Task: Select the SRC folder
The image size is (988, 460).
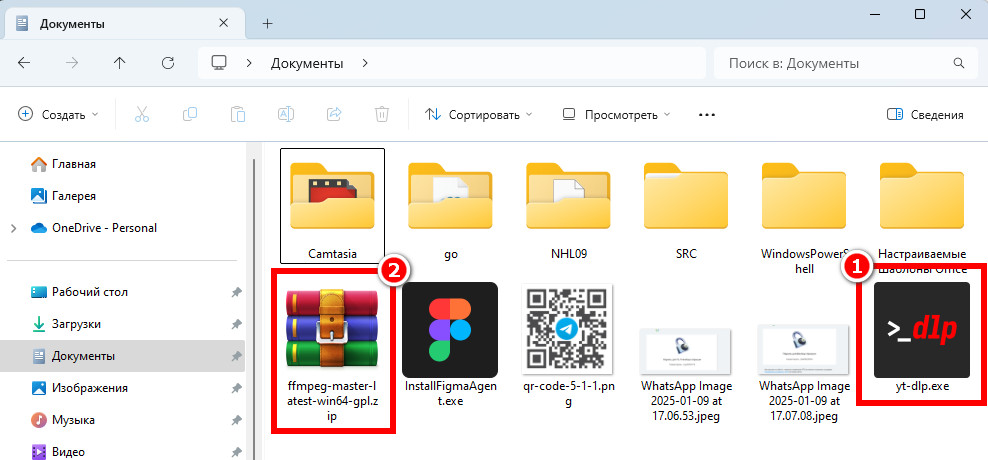Action: [x=686, y=211]
